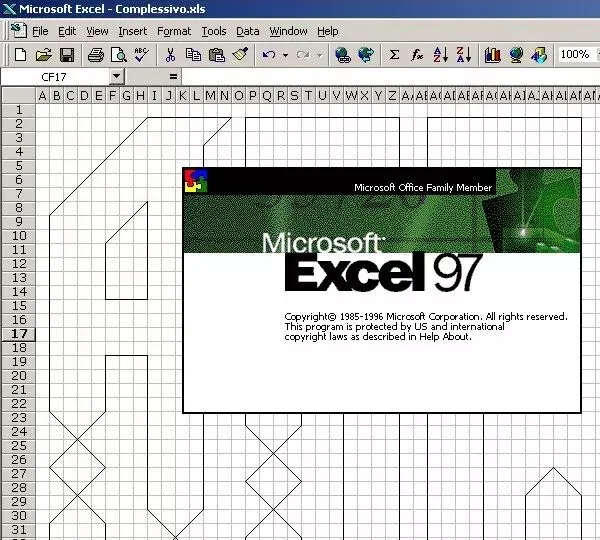Open the File menu
The width and height of the screenshot is (600, 540).
[40, 31]
